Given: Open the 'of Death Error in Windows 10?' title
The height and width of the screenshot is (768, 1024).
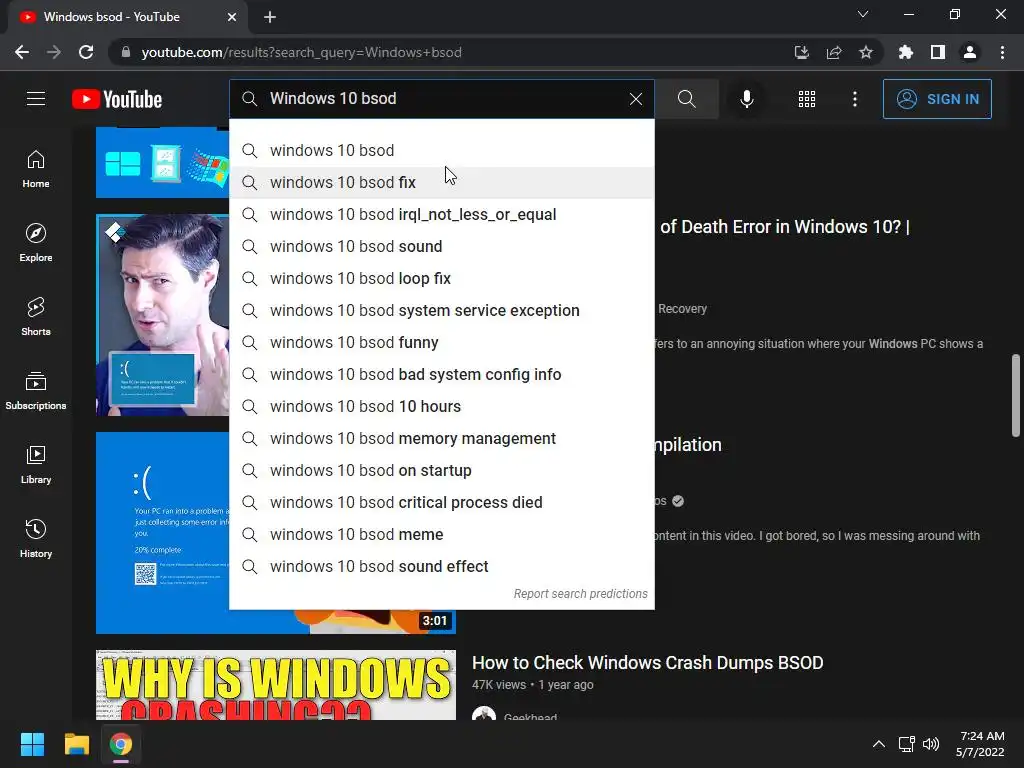Looking at the screenshot, I should pyautogui.click(x=784, y=227).
